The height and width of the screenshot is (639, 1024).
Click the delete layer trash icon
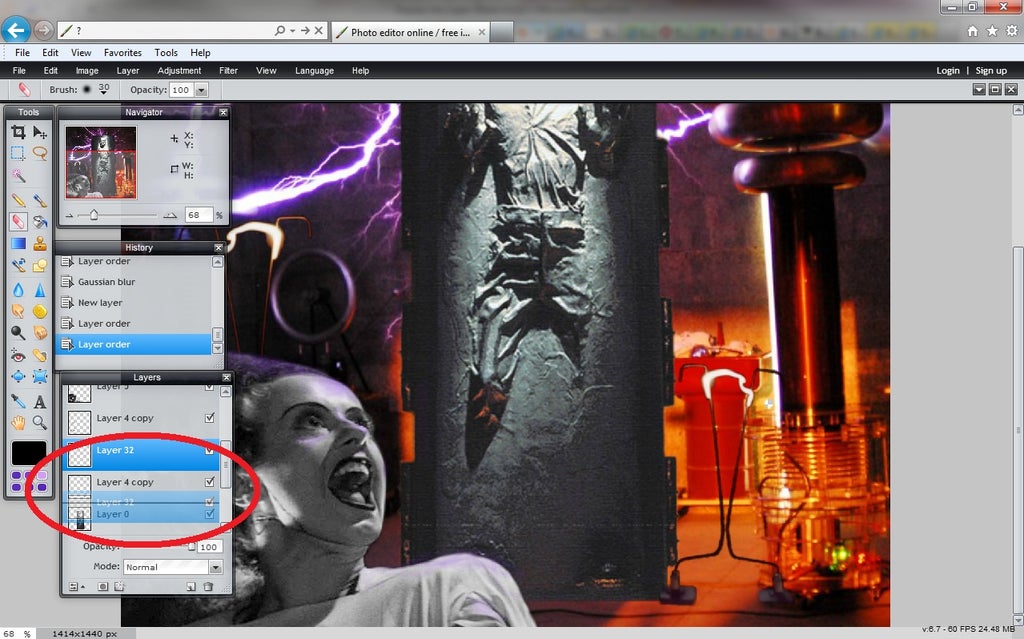(x=208, y=587)
